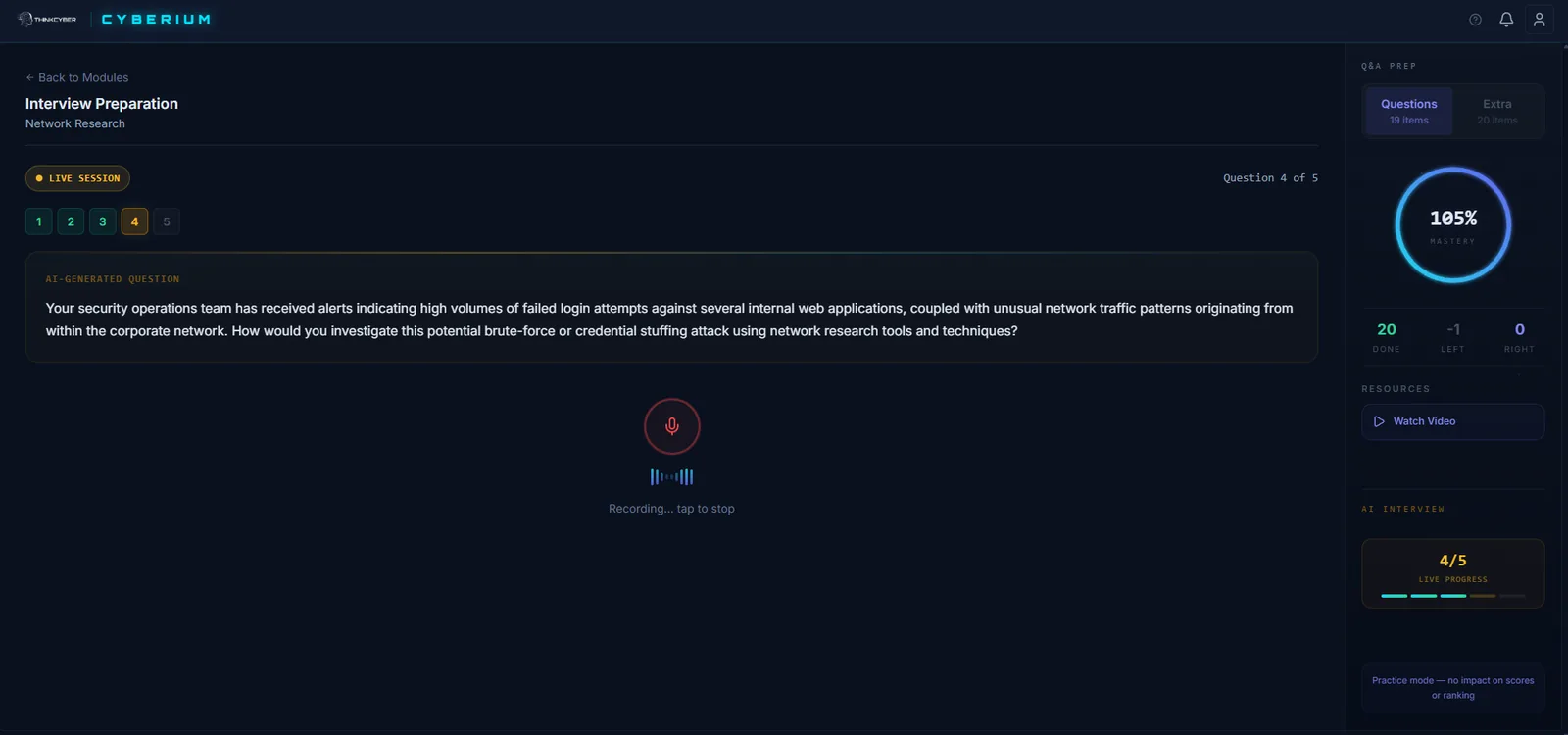Click the 20 Done stat
1568x735 pixels.
[x=1387, y=336]
